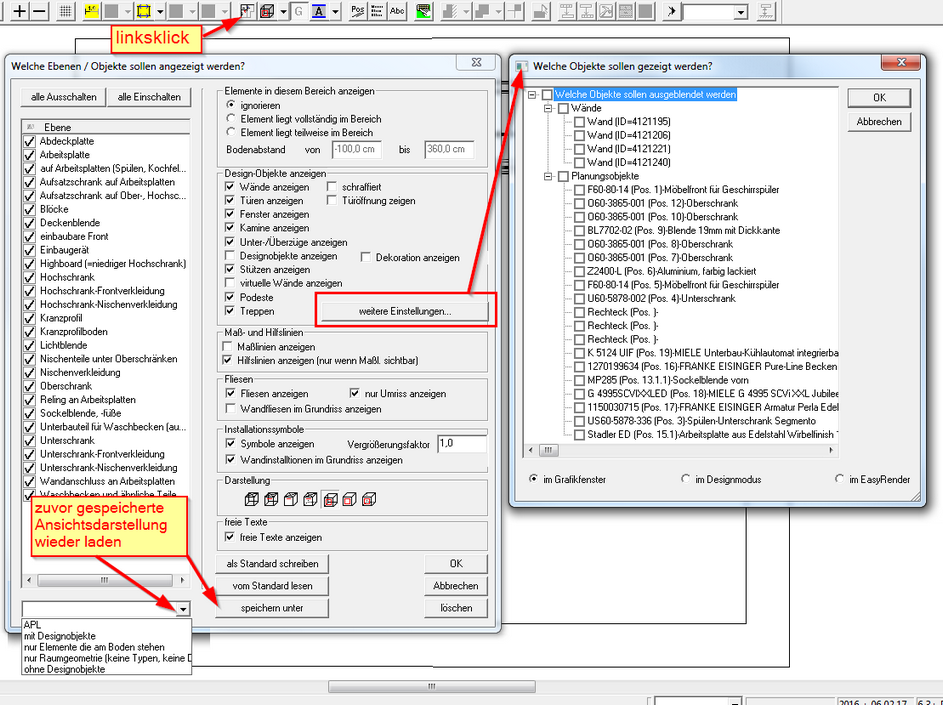Enable the Maßlinien anzeigen checkbox
Image resolution: width=943 pixels, height=705 pixels.
tap(229, 347)
